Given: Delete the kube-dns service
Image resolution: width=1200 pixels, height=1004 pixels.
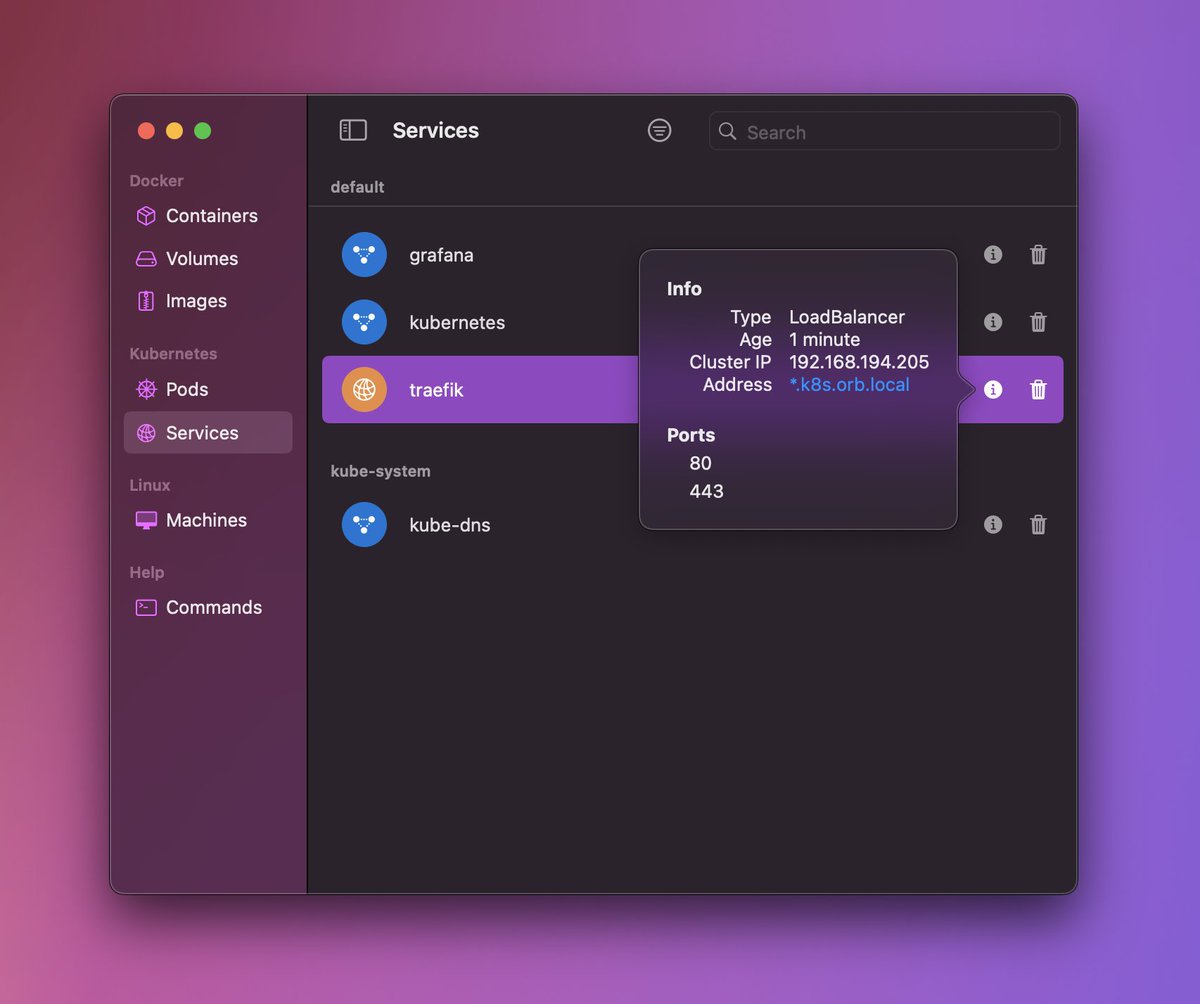Looking at the screenshot, I should pyautogui.click(x=1038, y=524).
